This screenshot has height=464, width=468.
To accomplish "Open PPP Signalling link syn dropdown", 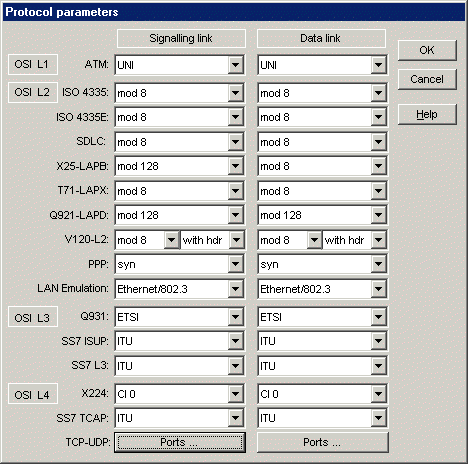I will point(235,264).
